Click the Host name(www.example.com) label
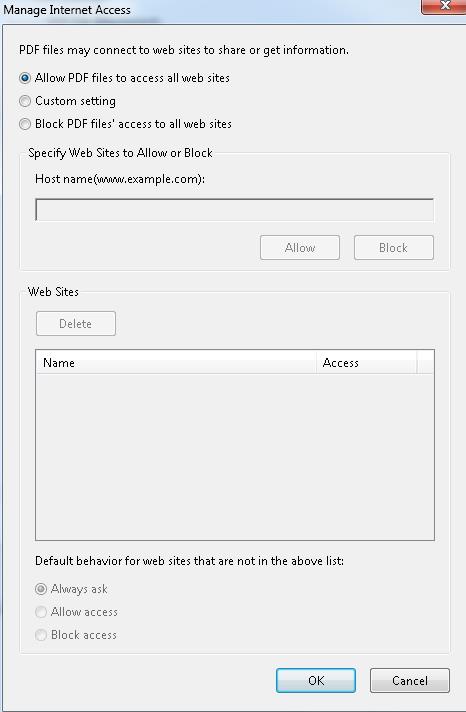This screenshot has width=466, height=712. tap(120, 179)
